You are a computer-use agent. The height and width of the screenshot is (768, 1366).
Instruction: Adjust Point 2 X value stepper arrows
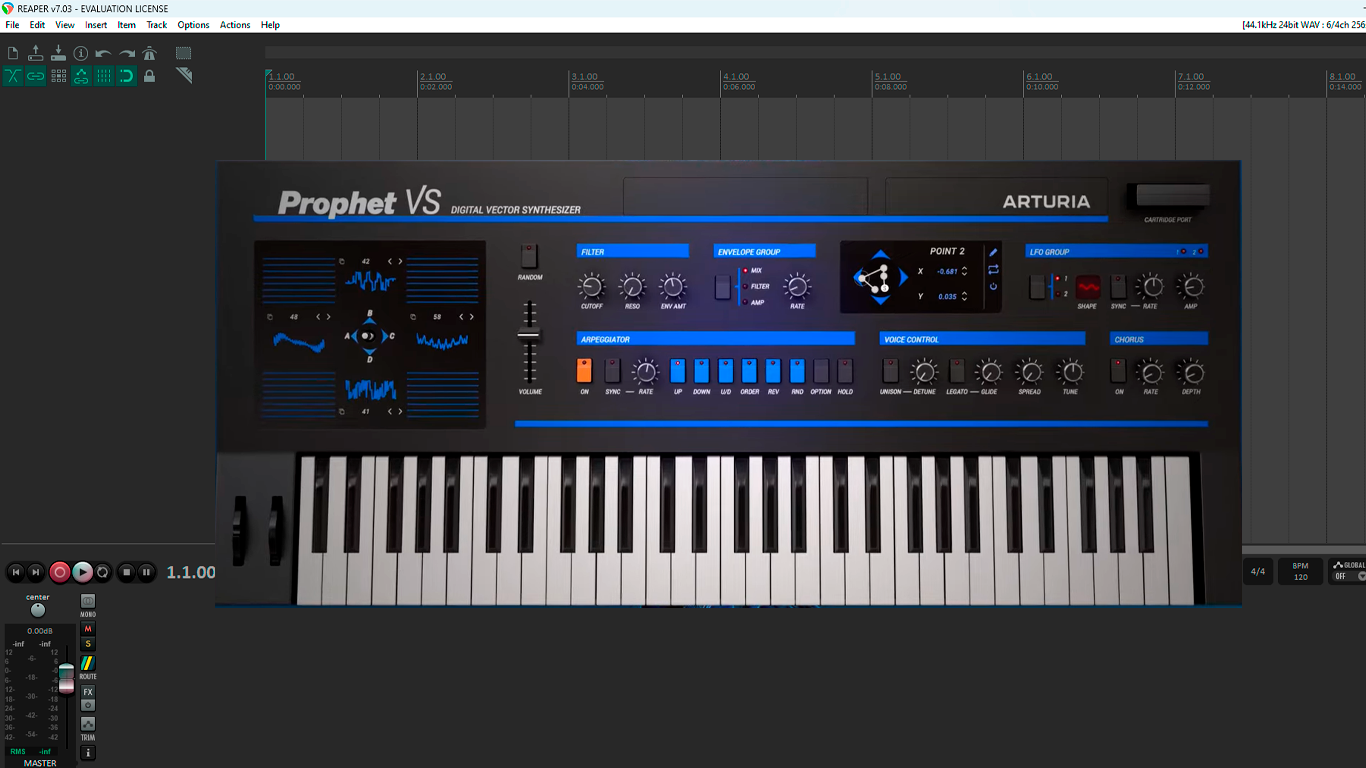pyautogui.click(x=964, y=271)
